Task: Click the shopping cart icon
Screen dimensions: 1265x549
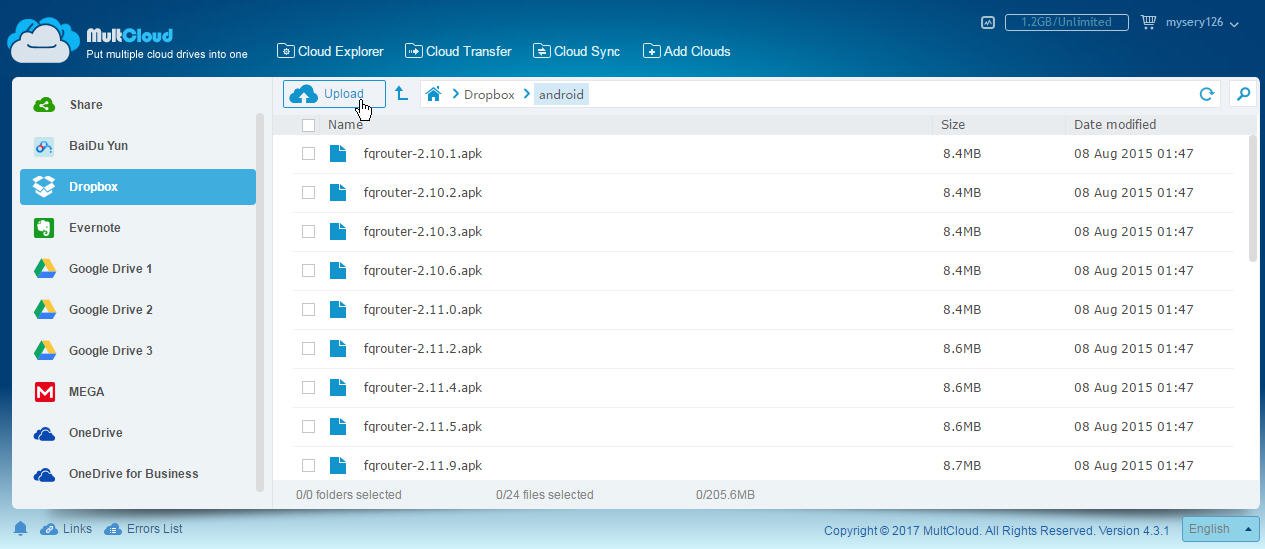Action: coord(1148,22)
